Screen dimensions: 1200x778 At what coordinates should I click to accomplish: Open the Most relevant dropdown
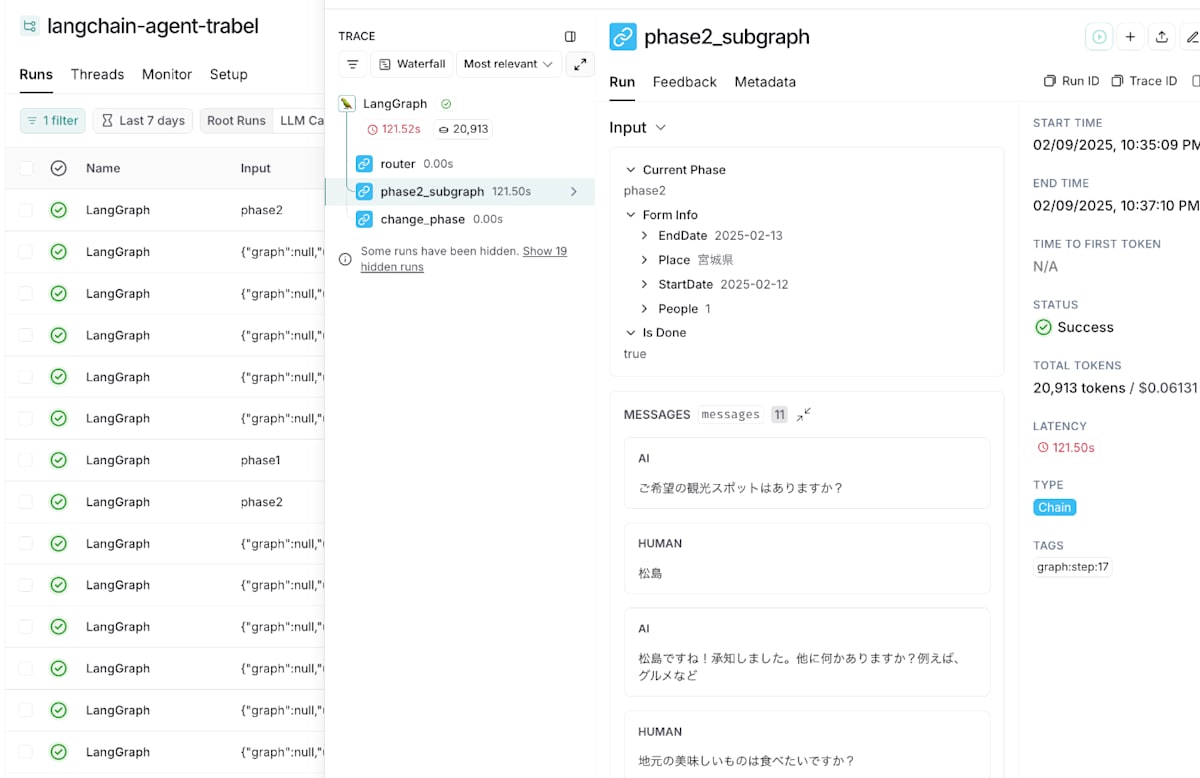pyautogui.click(x=508, y=64)
